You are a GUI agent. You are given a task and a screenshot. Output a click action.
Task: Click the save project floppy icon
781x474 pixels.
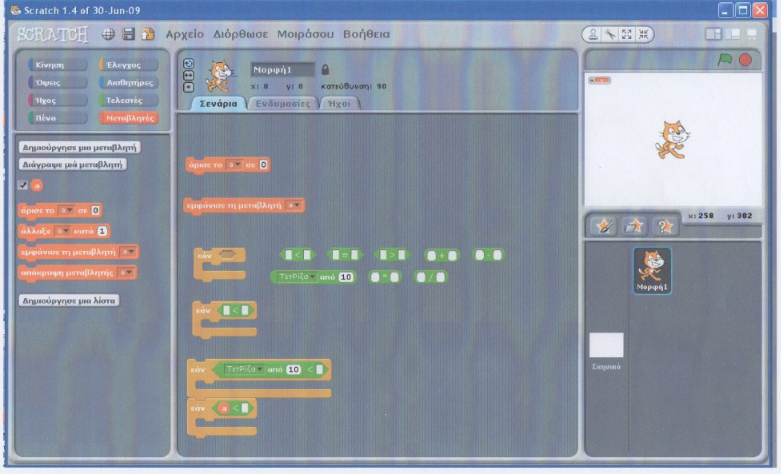click(129, 34)
